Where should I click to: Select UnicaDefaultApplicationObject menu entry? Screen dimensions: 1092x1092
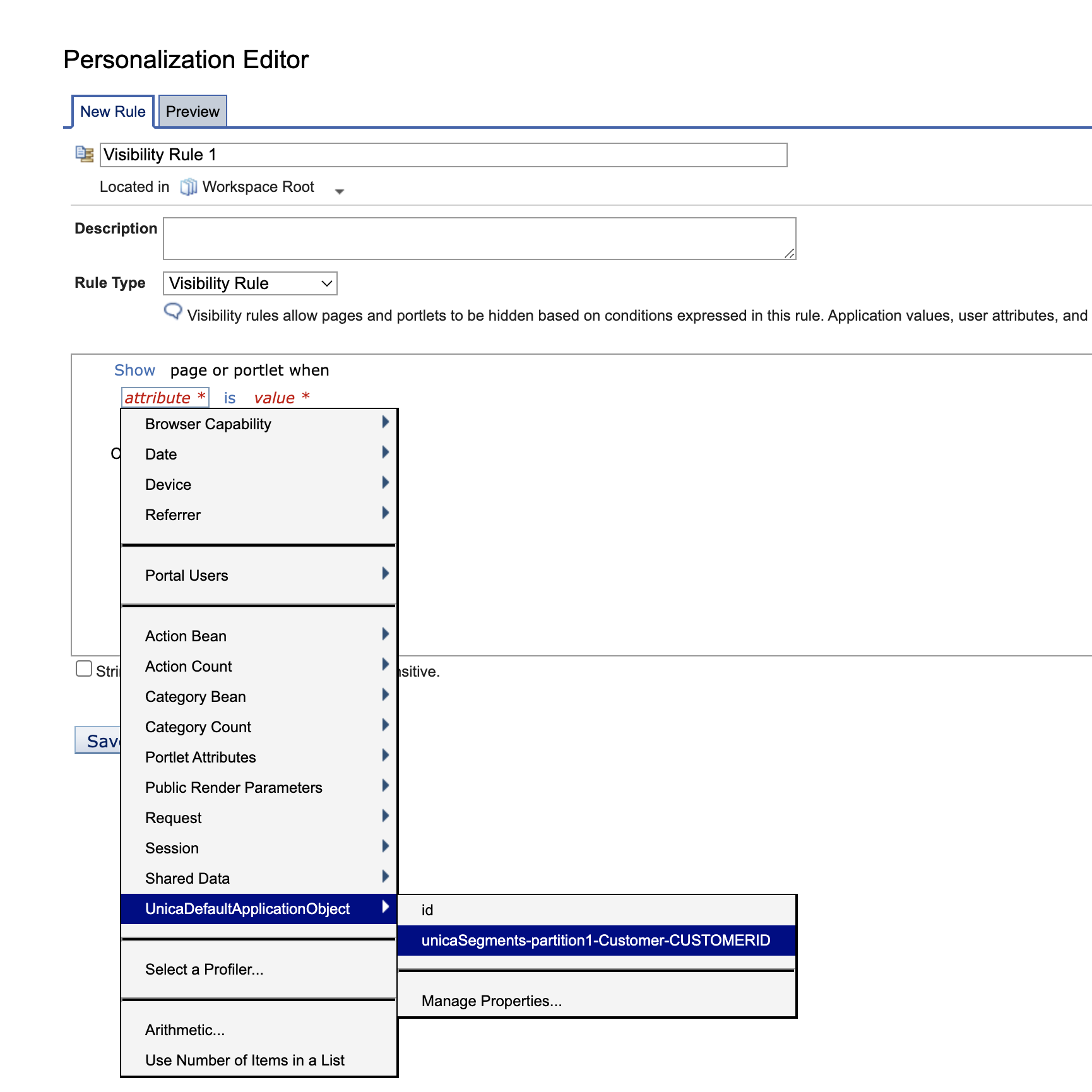247,909
